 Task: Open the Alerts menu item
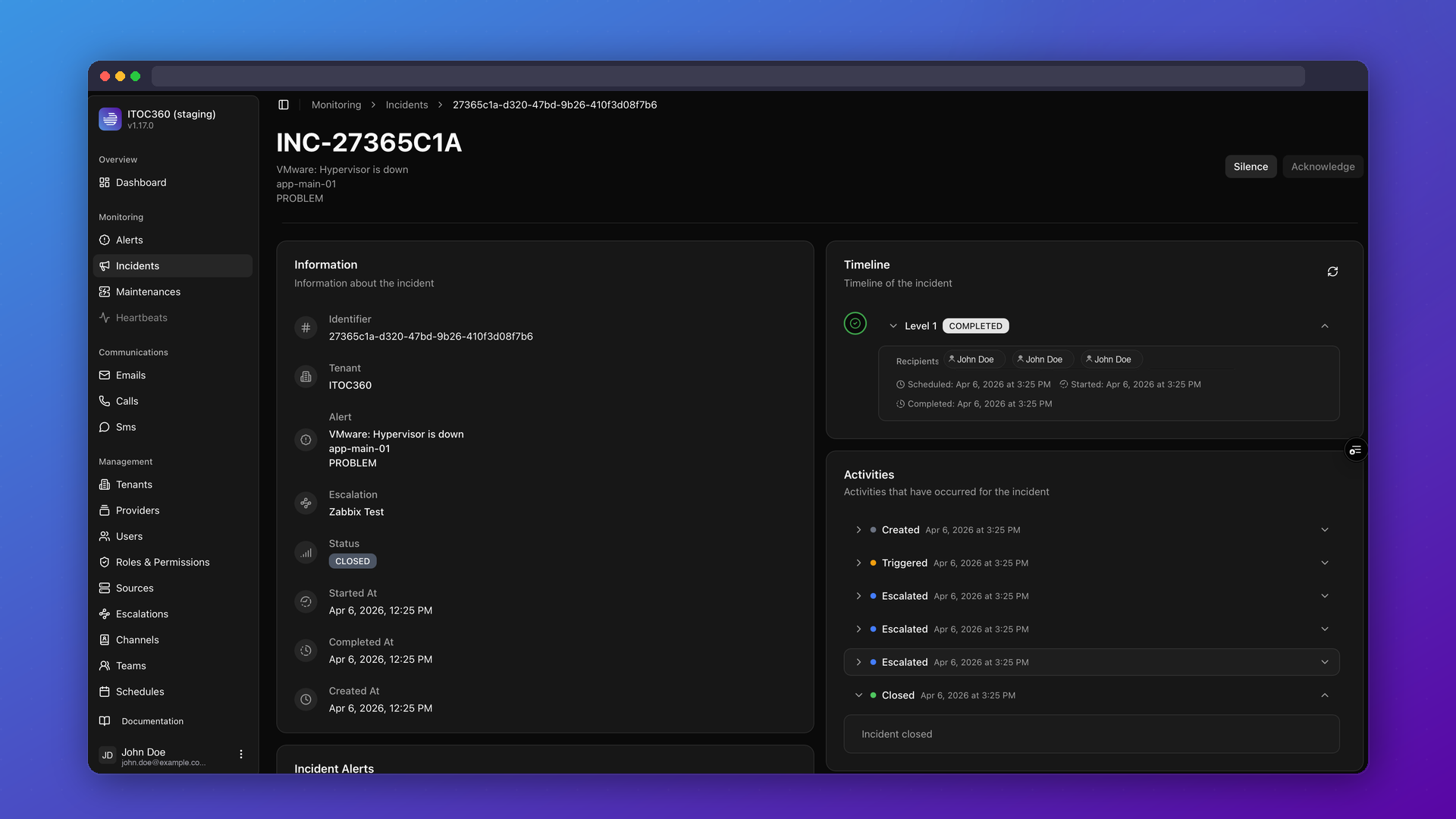[x=129, y=240]
